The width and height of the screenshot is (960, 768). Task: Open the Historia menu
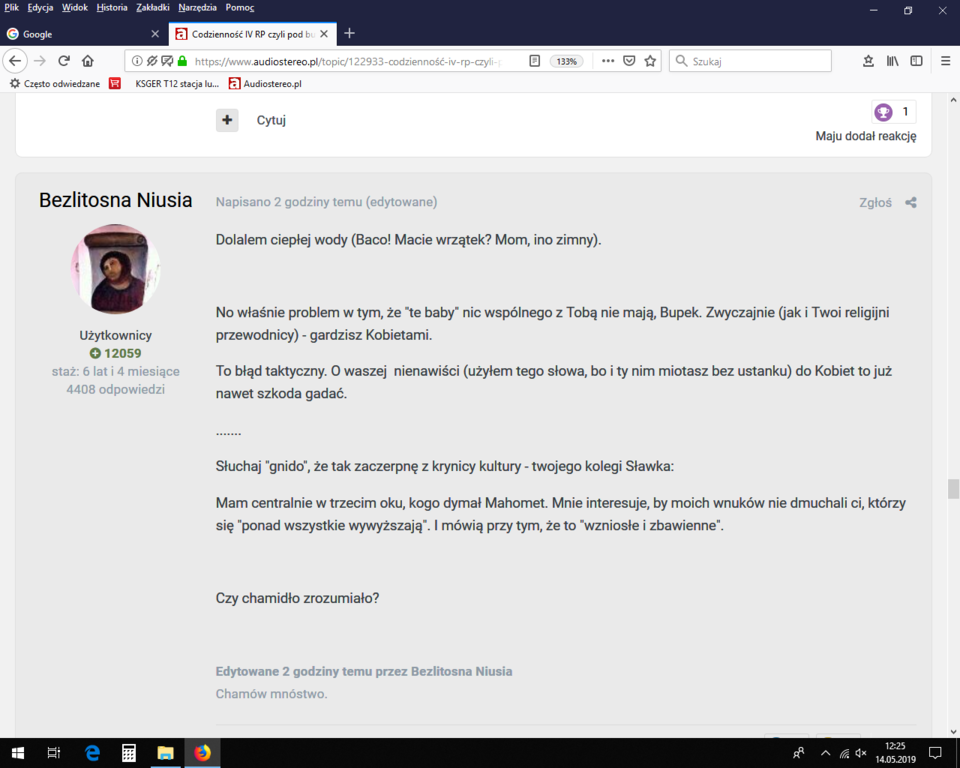(x=112, y=8)
